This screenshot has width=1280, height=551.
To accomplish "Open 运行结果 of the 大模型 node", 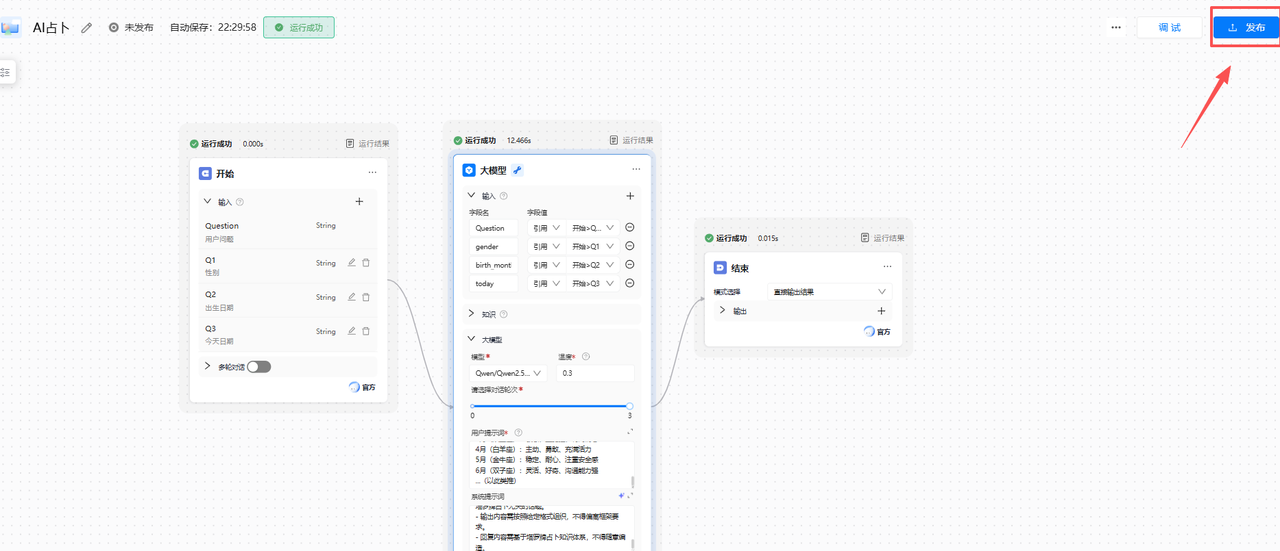I will [x=631, y=140].
